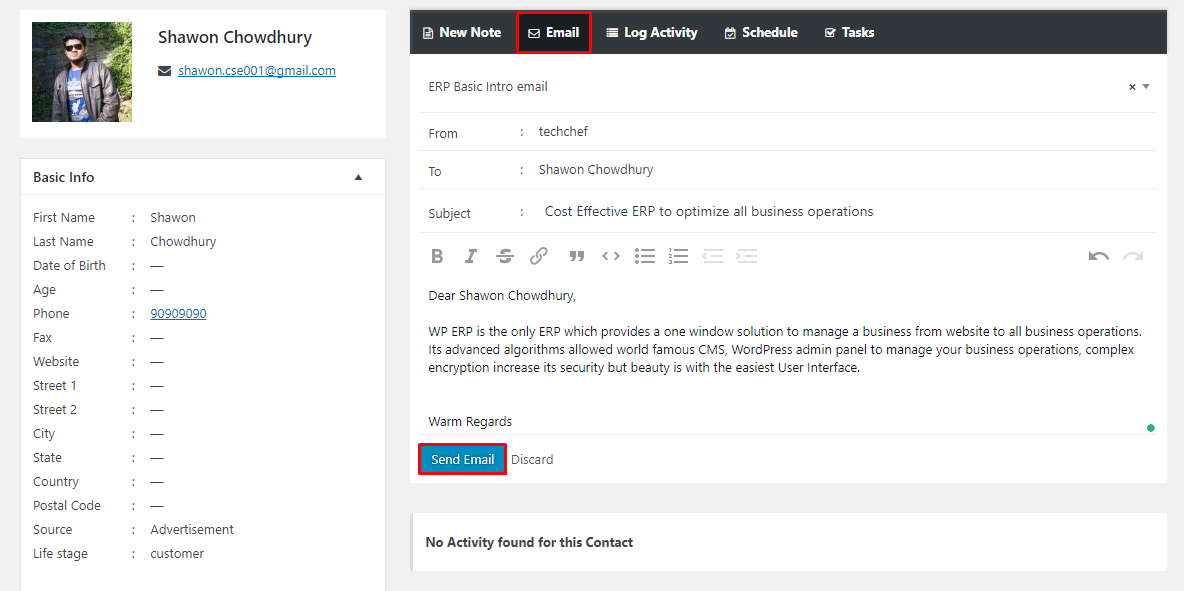Switch to the New Note tab
1184x591 pixels.
[462, 32]
